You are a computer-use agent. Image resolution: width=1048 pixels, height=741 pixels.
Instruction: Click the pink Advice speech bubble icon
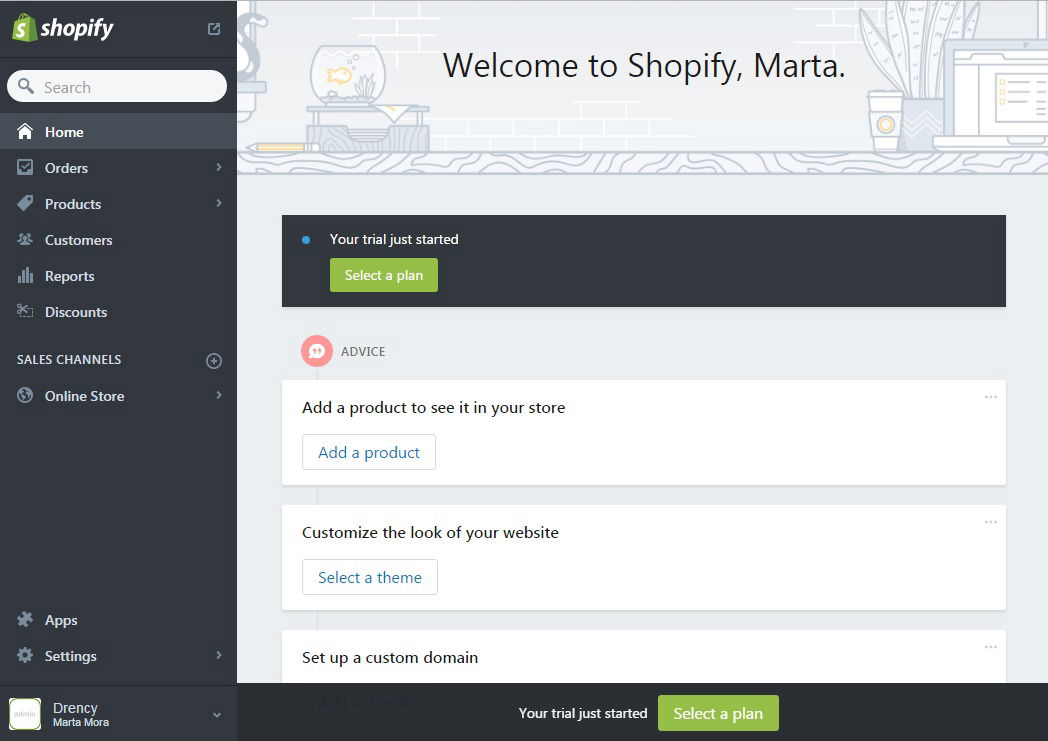(x=317, y=351)
